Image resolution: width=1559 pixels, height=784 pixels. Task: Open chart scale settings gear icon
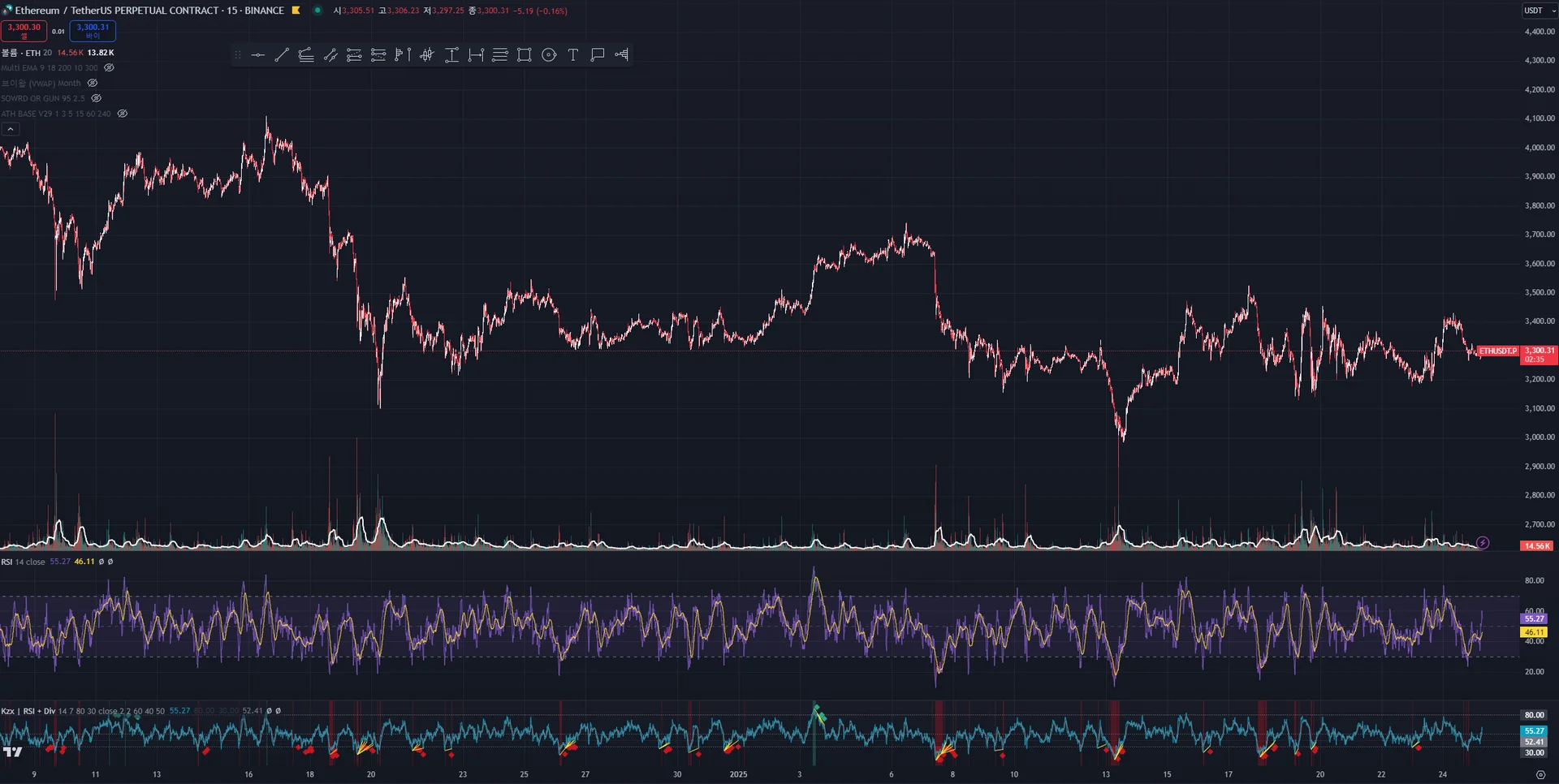[x=1540, y=775]
